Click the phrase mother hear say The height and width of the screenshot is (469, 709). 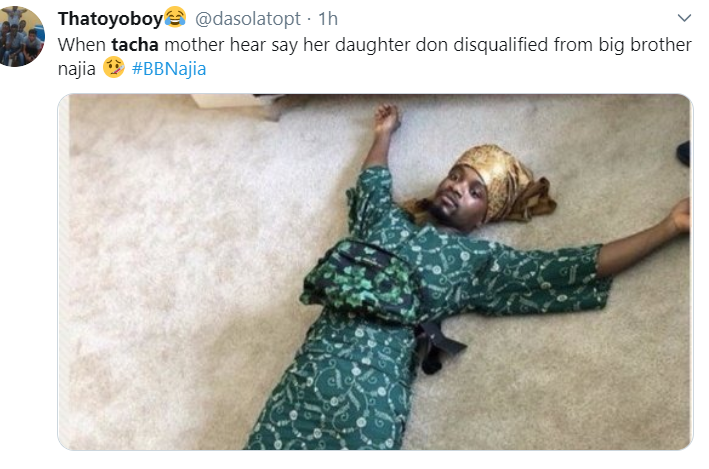click(231, 45)
